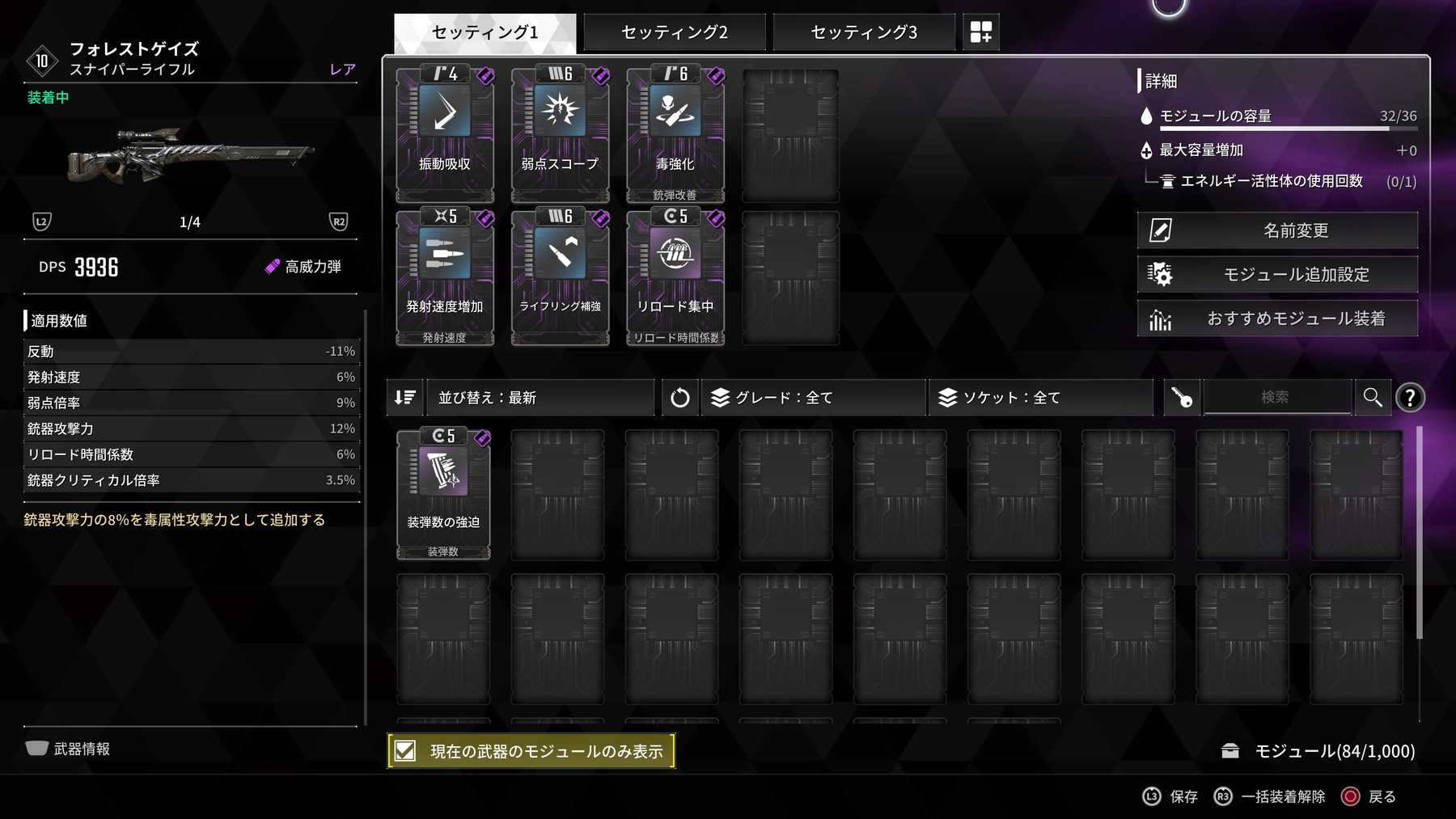Image resolution: width=1456 pixels, height=819 pixels.
Task: Click the 名前変更 button
Action: [x=1277, y=230]
